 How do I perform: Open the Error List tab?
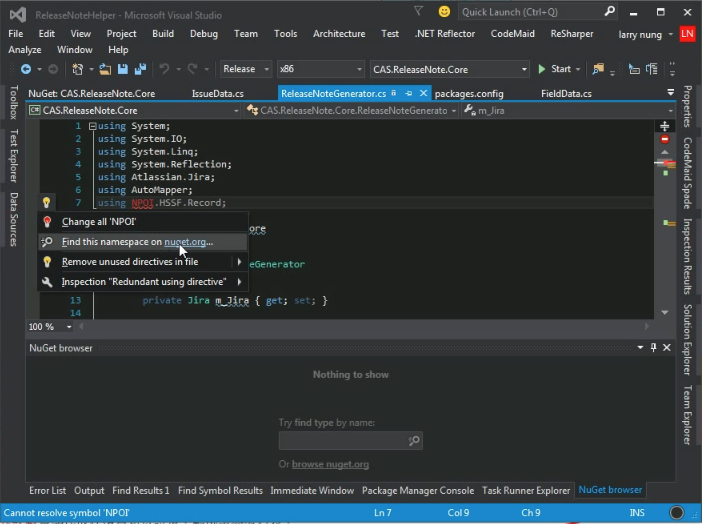click(x=47, y=490)
